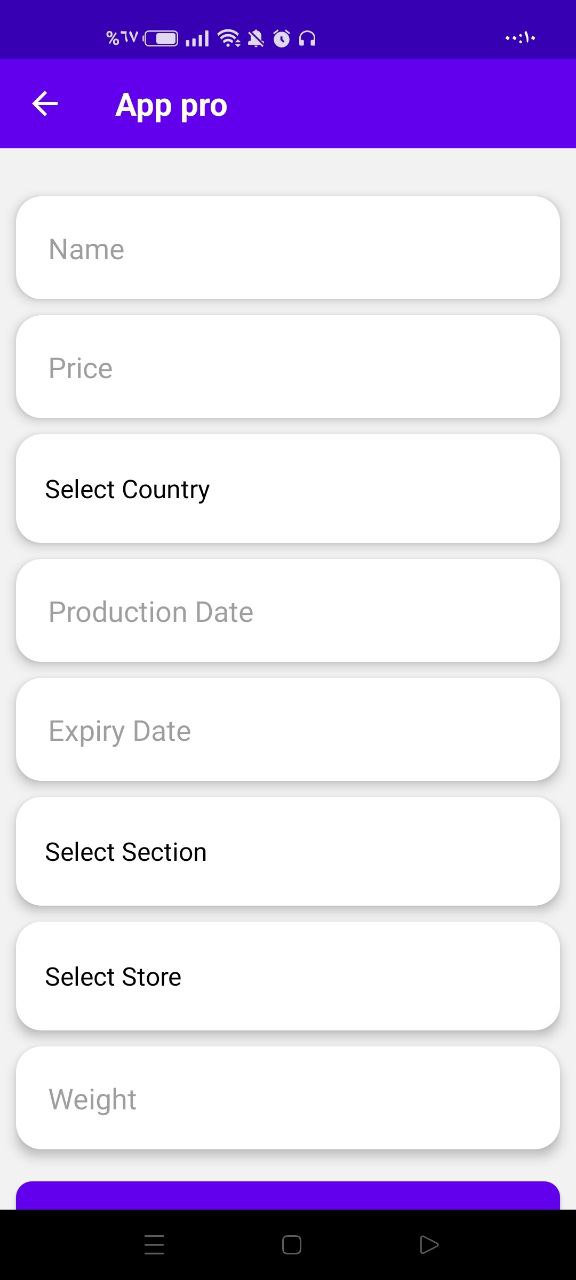Tap the headphones icon in the status bar
576x1280 pixels.
308,38
